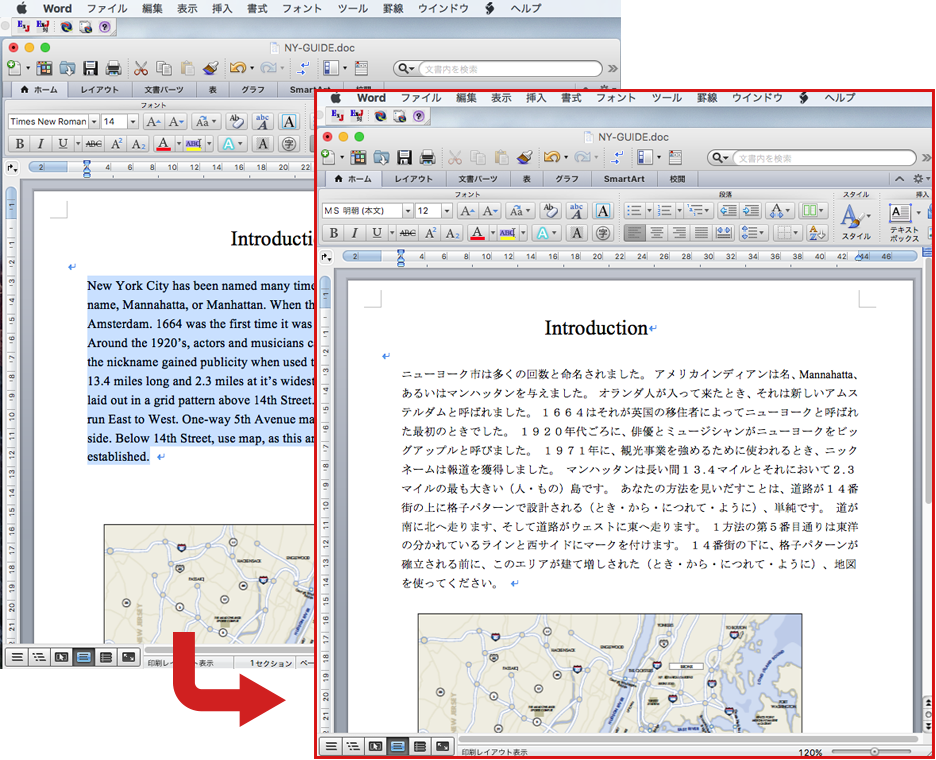
Task: Toggle Bold in left English window
Action: [20, 144]
